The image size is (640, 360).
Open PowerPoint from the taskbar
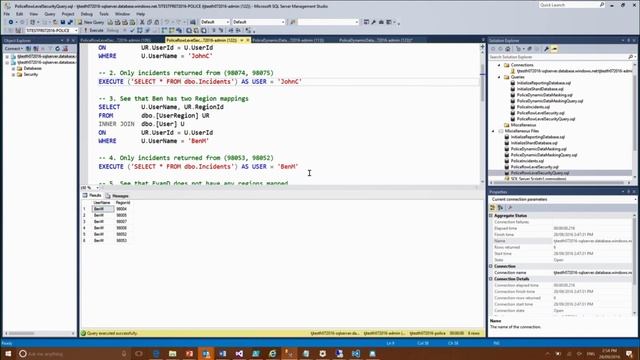coord(189,353)
